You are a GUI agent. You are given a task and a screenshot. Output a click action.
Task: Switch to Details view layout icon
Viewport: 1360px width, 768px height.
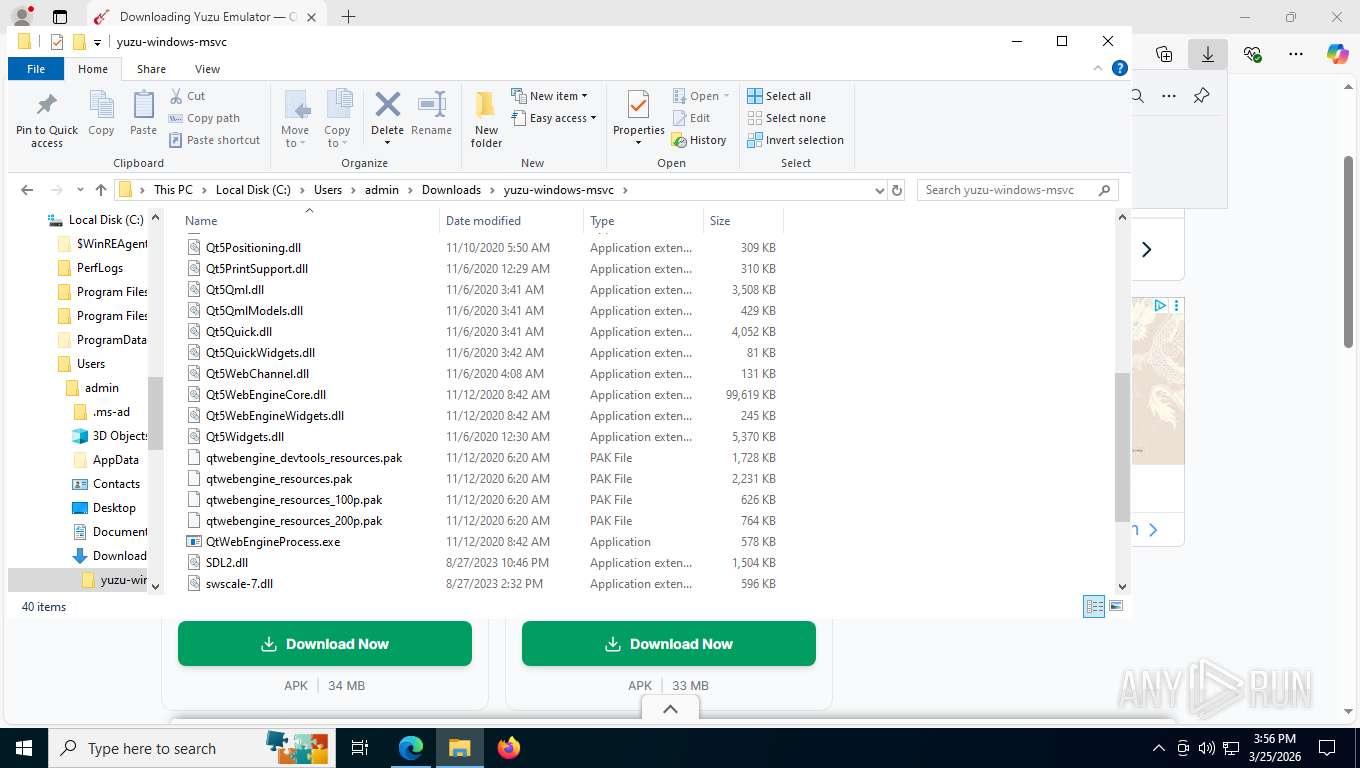coord(1095,607)
